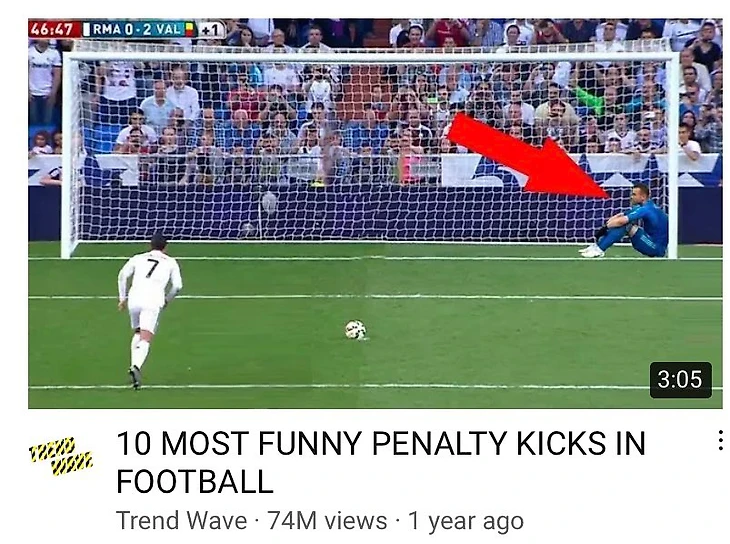The height and width of the screenshot is (544, 730).
Task: Open the three-dot more options menu
Action: click(720, 441)
